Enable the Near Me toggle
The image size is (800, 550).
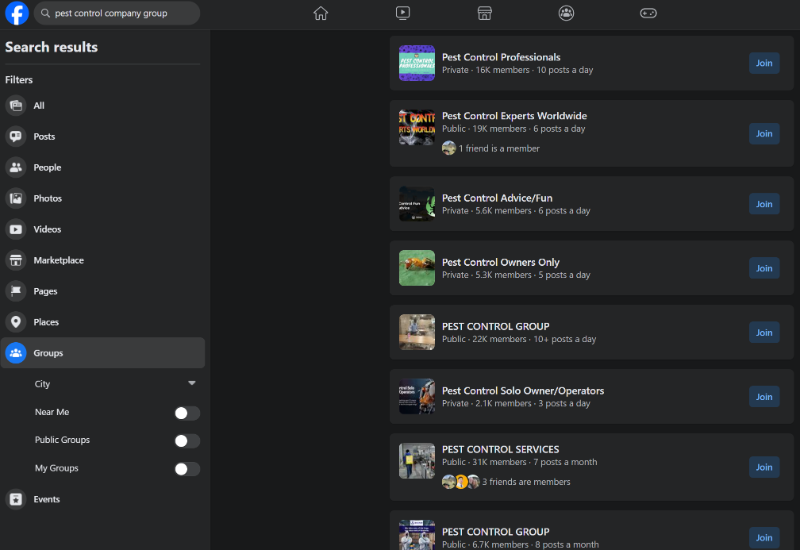coord(187,413)
